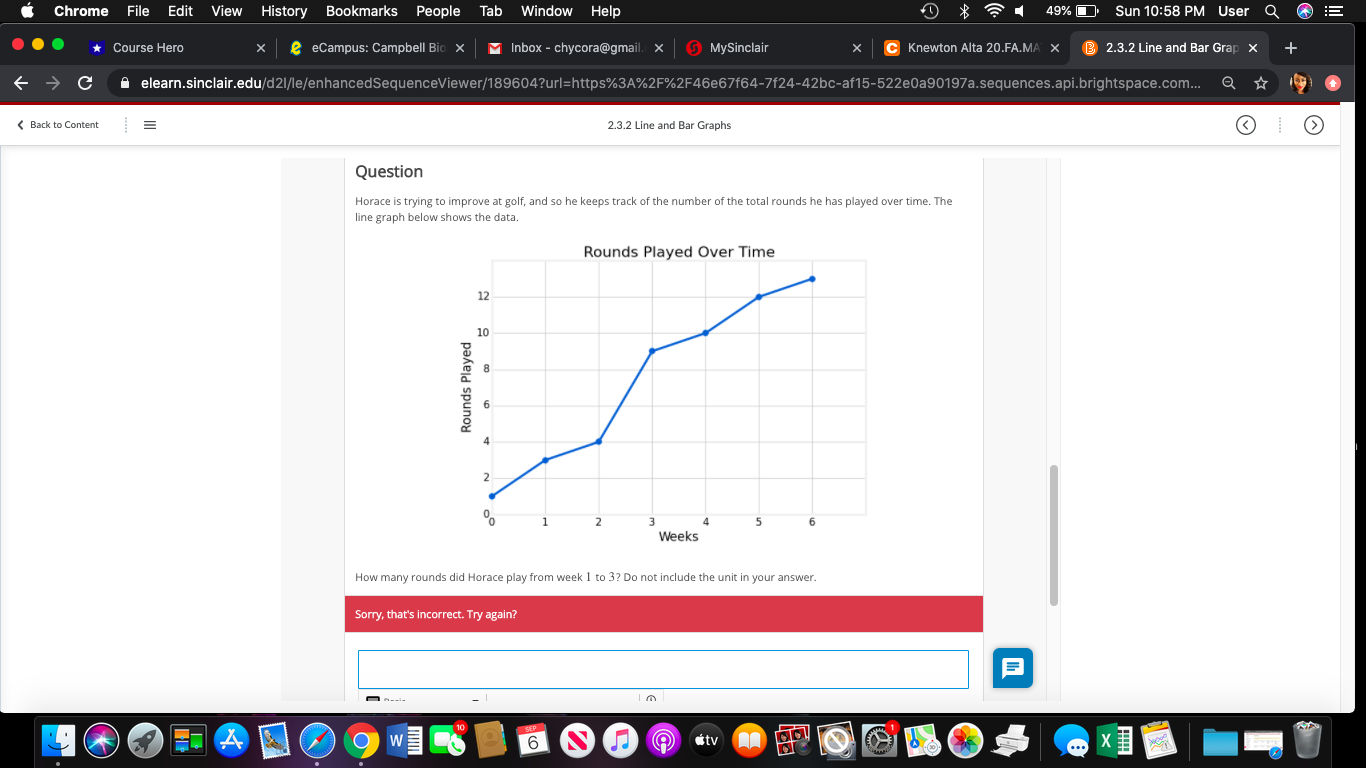Viewport: 1366px width, 768px height.
Task: Open Spotlight search in the menu bar
Action: tap(1272, 11)
